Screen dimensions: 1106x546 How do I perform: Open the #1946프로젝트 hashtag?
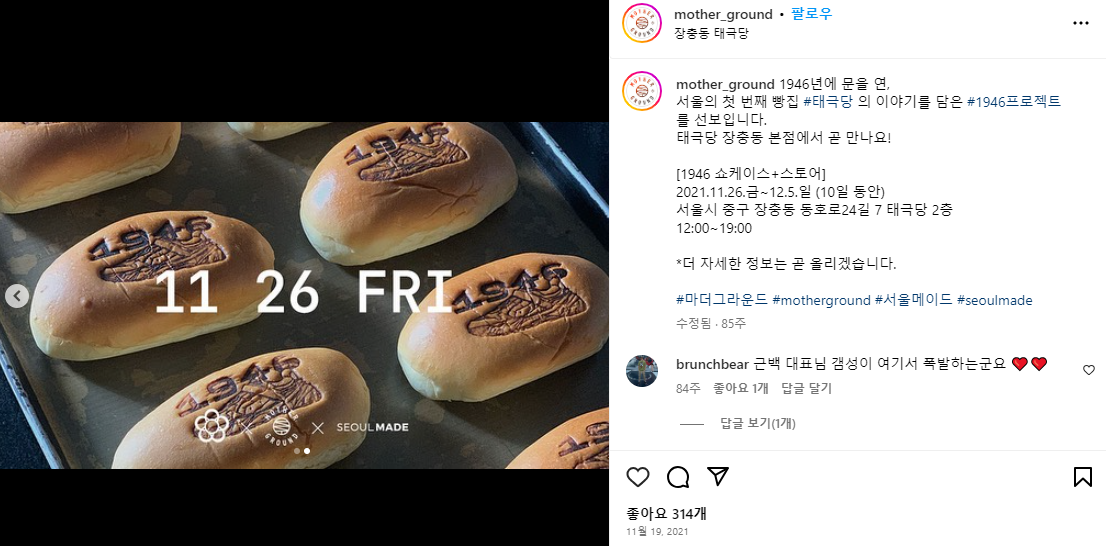[1014, 101]
